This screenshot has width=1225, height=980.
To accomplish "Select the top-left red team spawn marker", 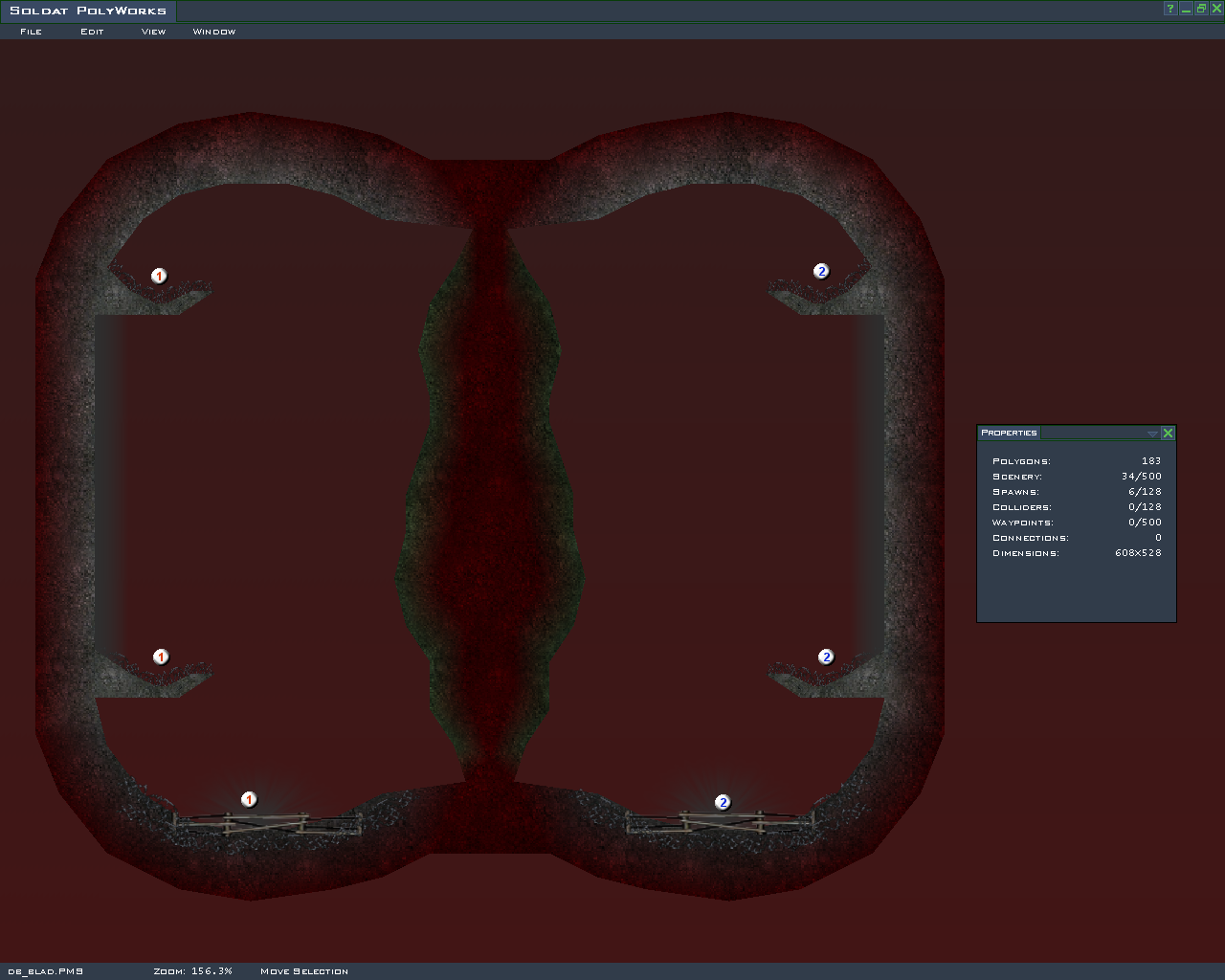I will click(x=159, y=276).
